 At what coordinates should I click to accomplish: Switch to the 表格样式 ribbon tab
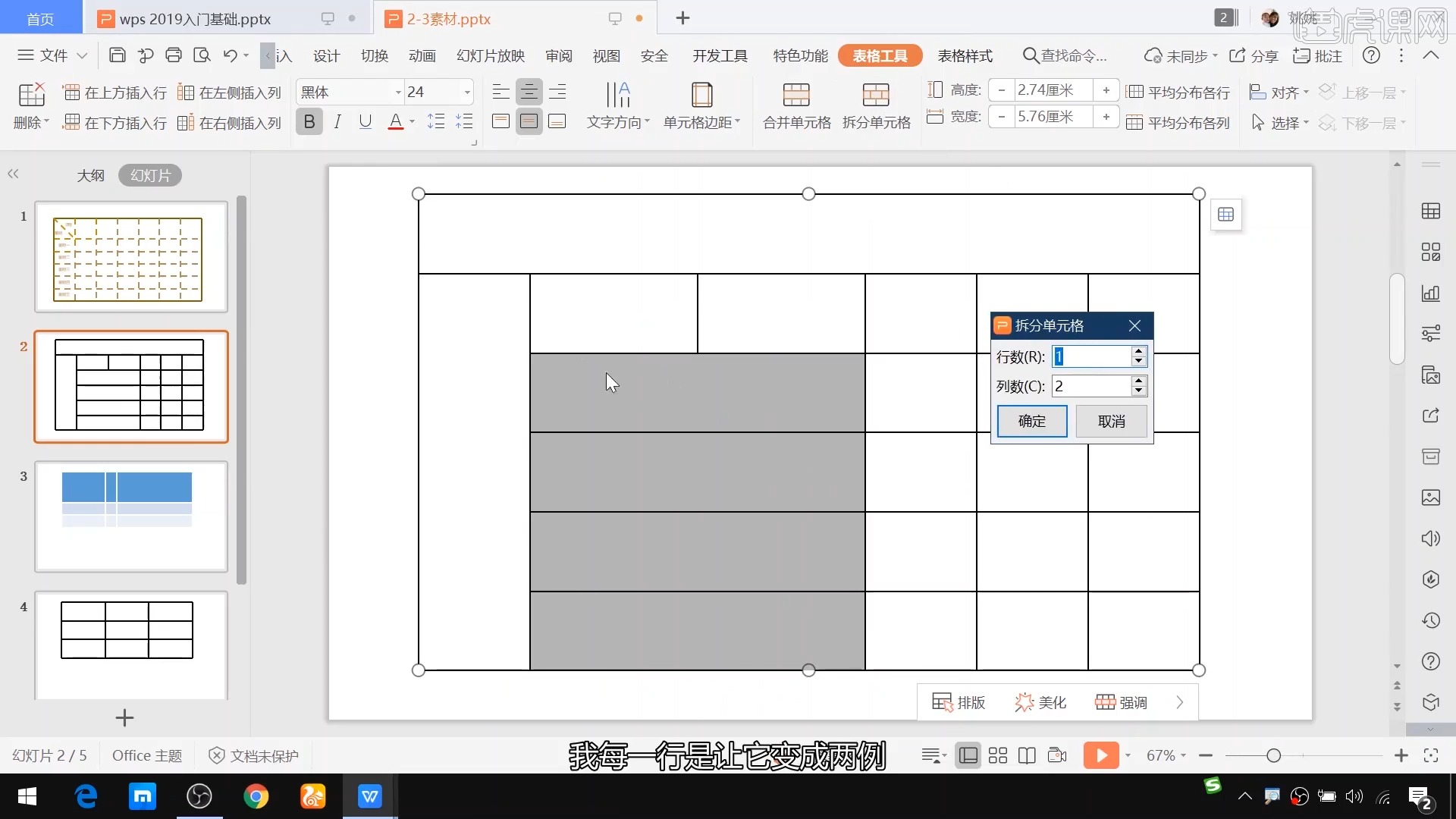965,55
